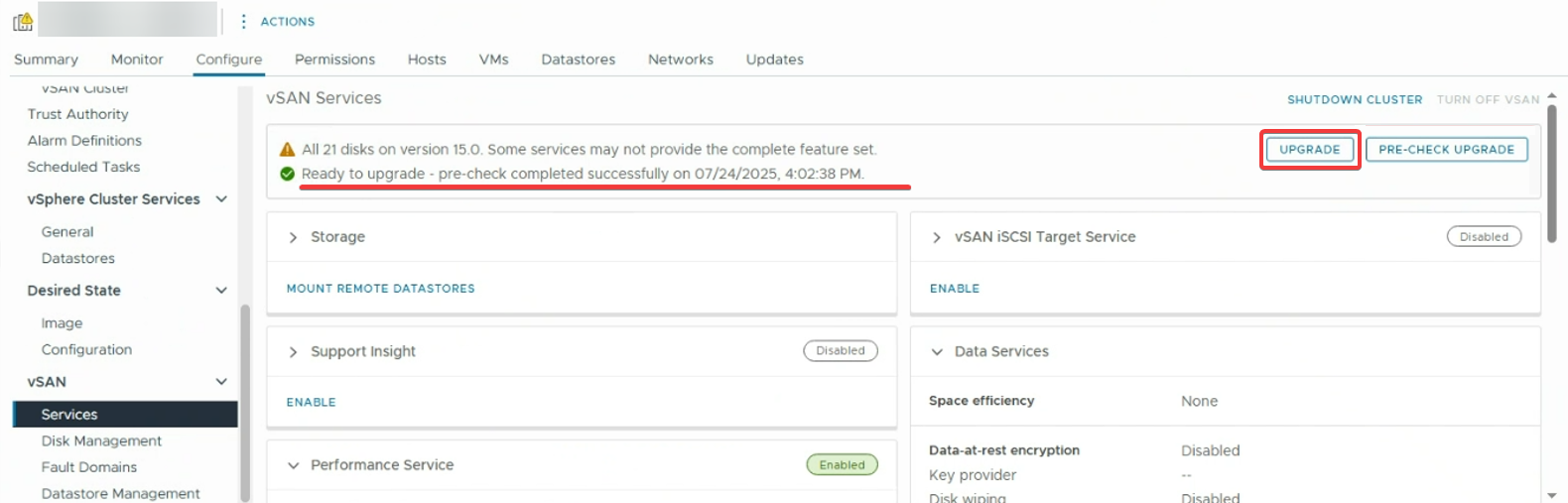
Task: Click the sidebar vertical scrollbar
Action: click(245, 403)
